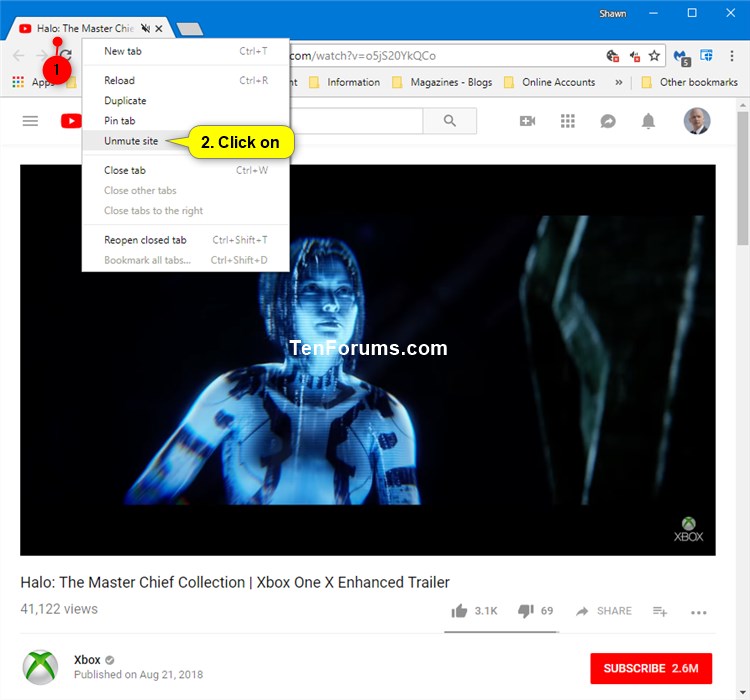Click the Halo: The Master Chief tab title
This screenshot has width=750, height=700.
[x=85, y=29]
